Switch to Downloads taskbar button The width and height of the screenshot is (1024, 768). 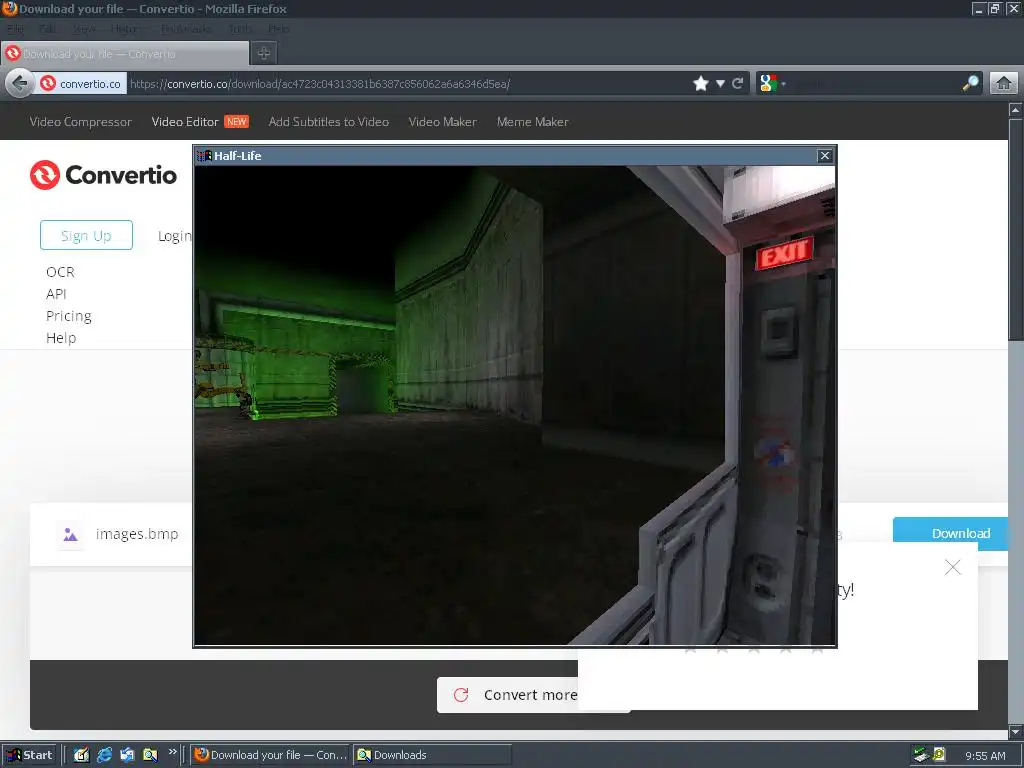pos(432,755)
